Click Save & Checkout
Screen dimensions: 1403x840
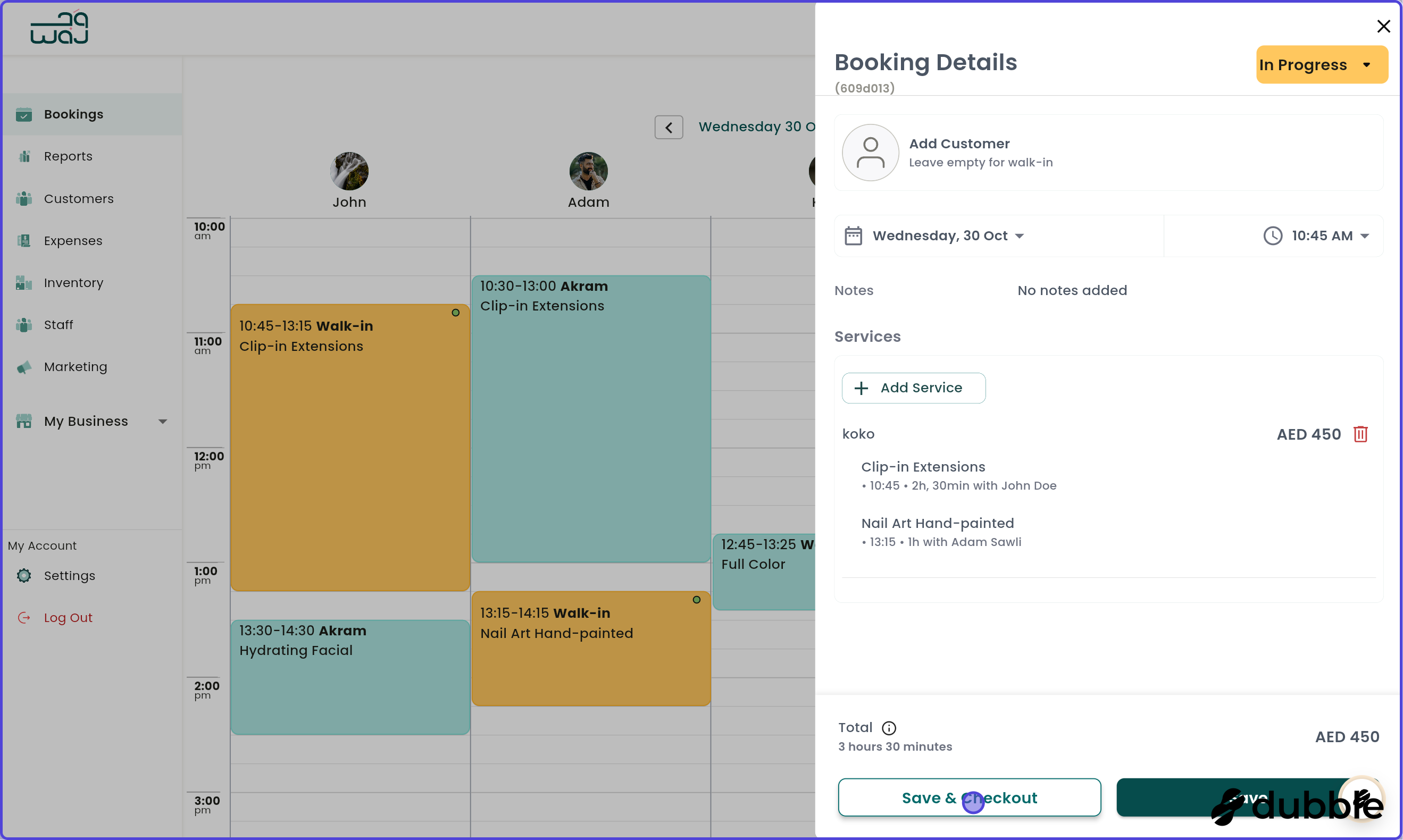tap(970, 797)
